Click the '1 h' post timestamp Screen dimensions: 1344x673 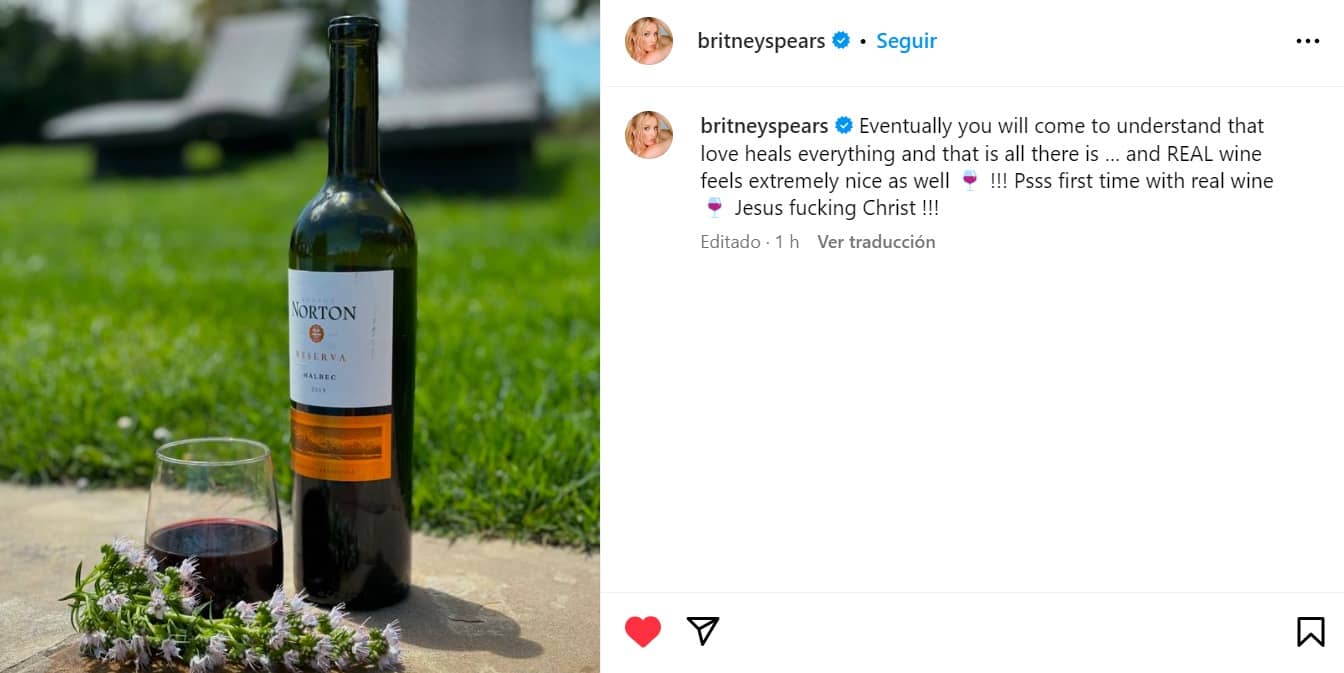[787, 242]
